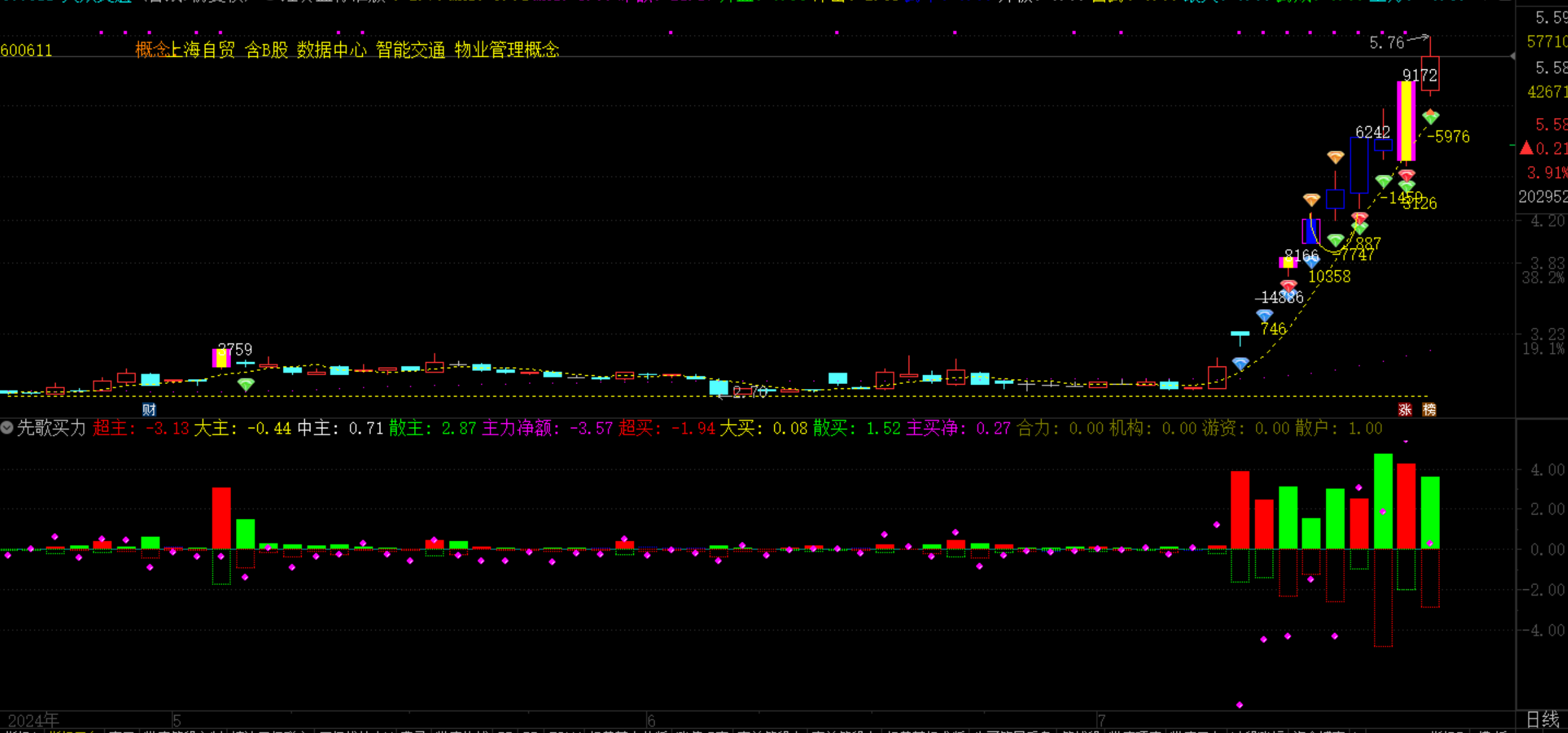Click blue diamond signal above 746 label

tap(1265, 316)
